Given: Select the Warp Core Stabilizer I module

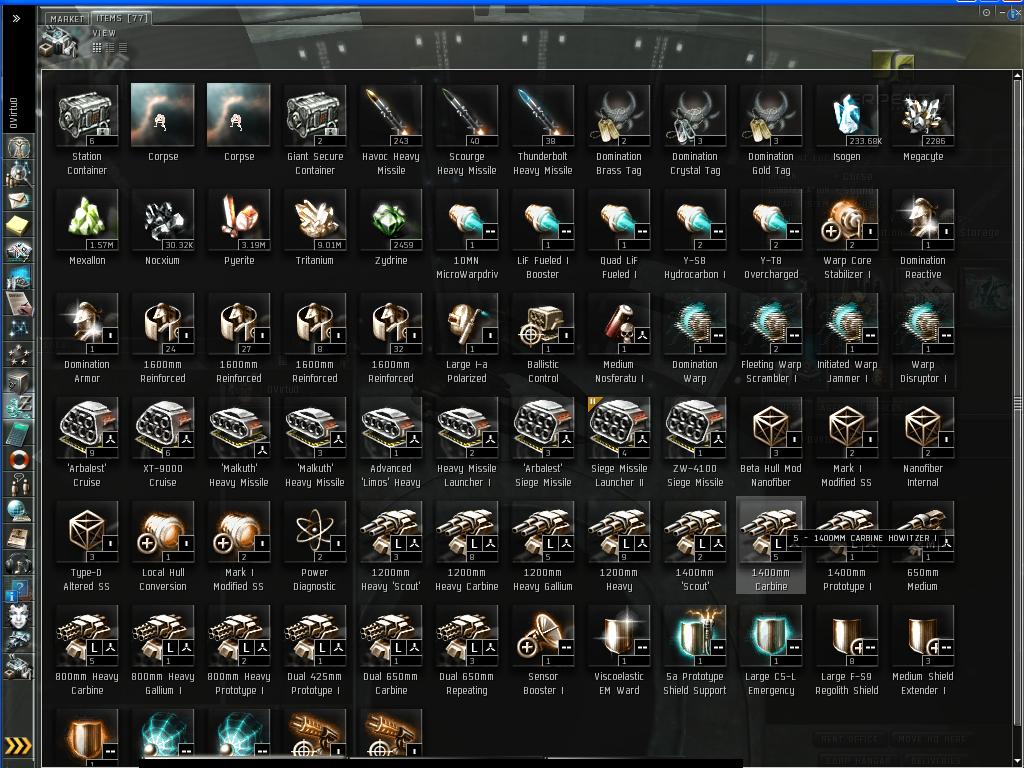Looking at the screenshot, I should click(x=847, y=235).
